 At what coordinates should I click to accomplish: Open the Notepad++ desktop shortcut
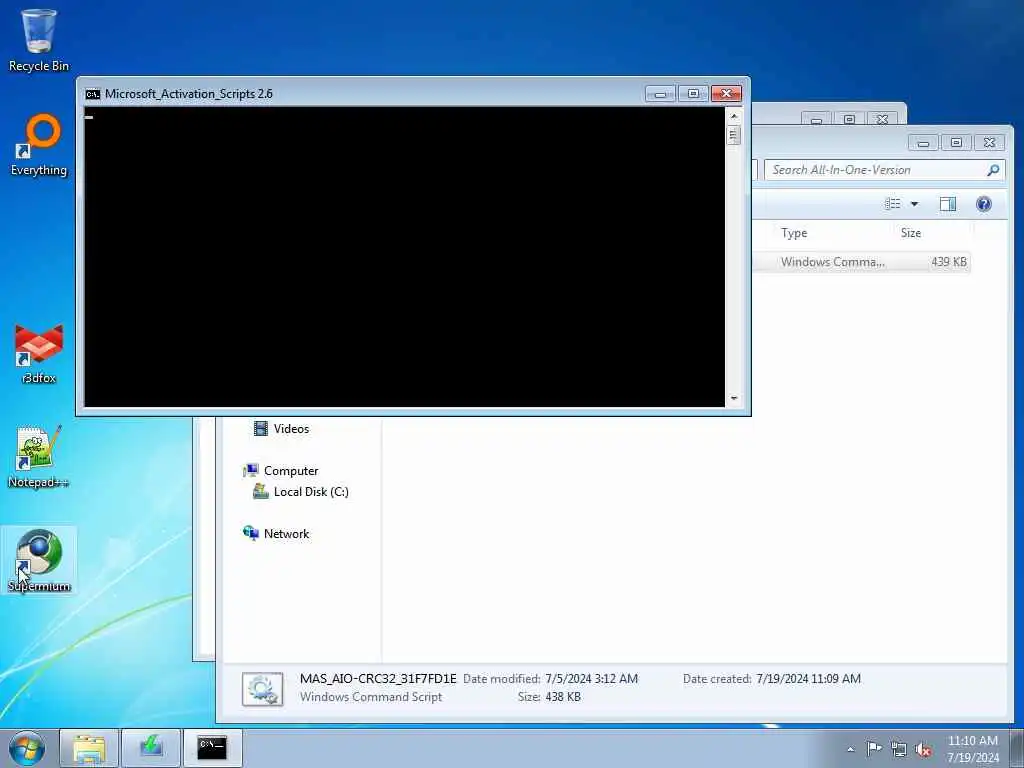39,457
